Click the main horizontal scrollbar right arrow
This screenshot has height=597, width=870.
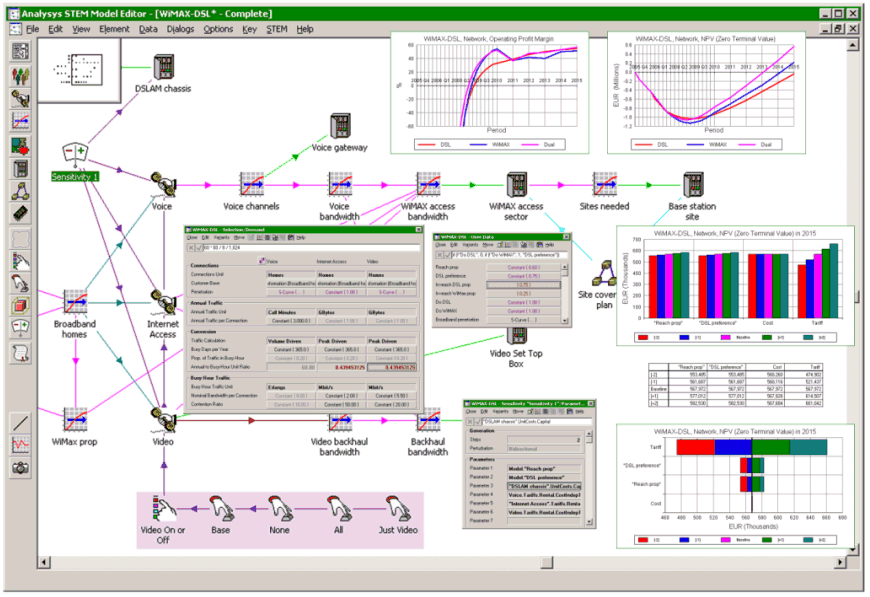840,563
